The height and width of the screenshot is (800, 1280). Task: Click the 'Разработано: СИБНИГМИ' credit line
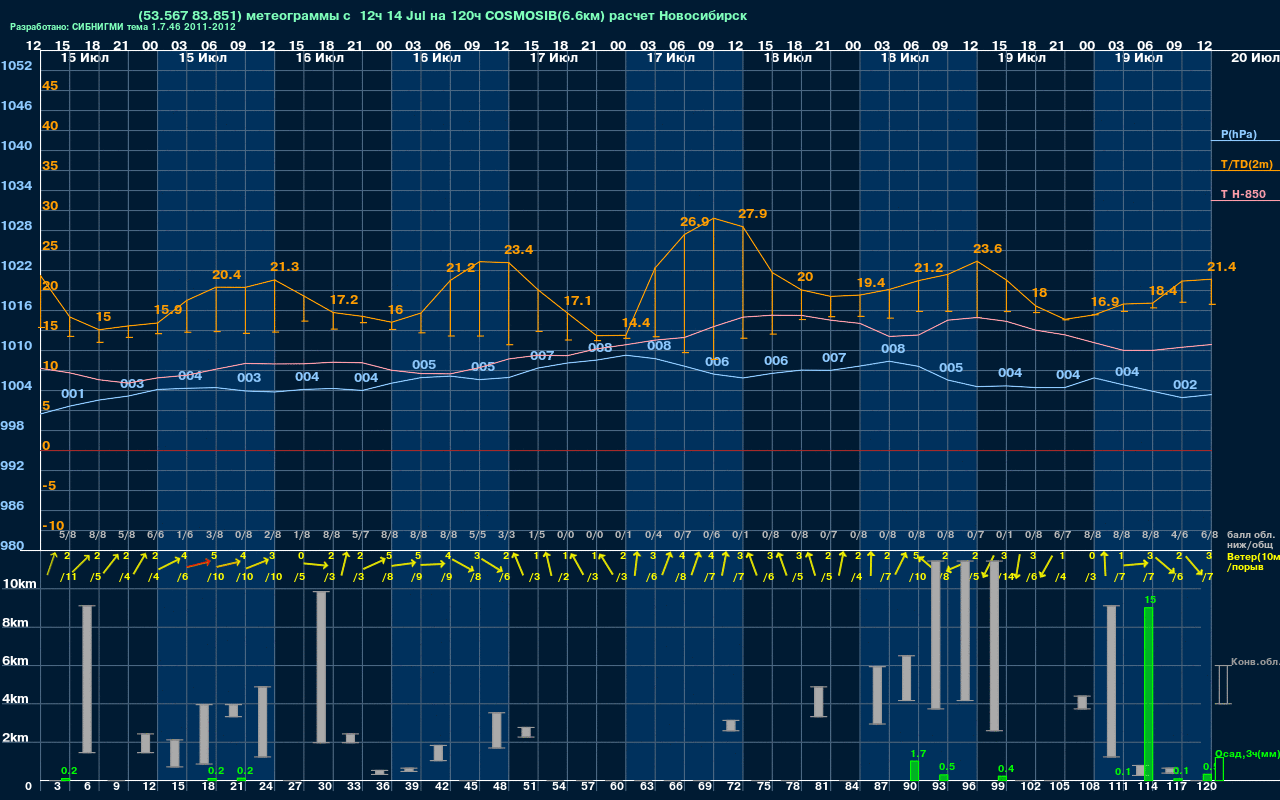[122, 27]
